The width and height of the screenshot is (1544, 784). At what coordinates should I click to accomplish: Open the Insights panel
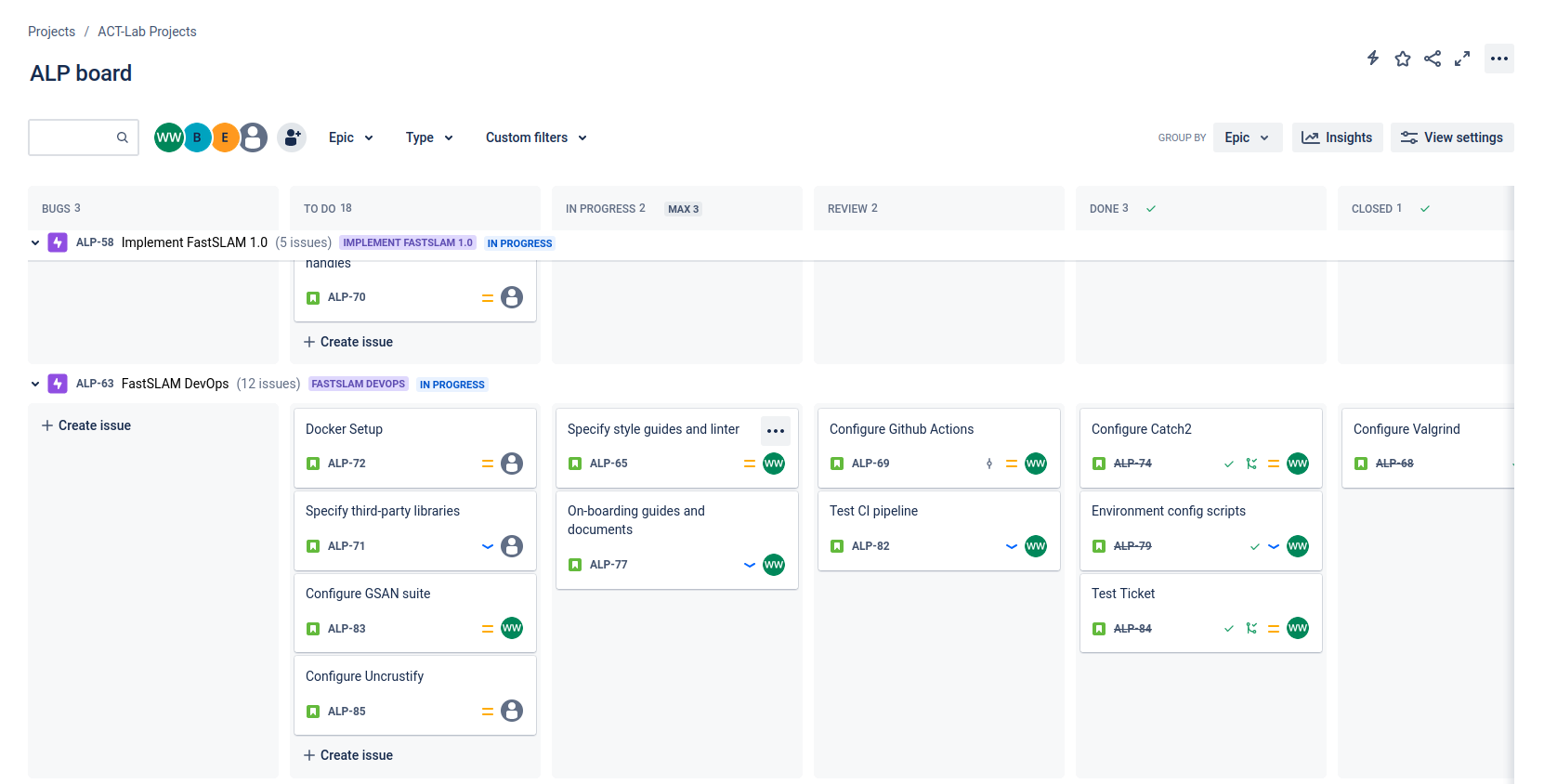(1337, 137)
